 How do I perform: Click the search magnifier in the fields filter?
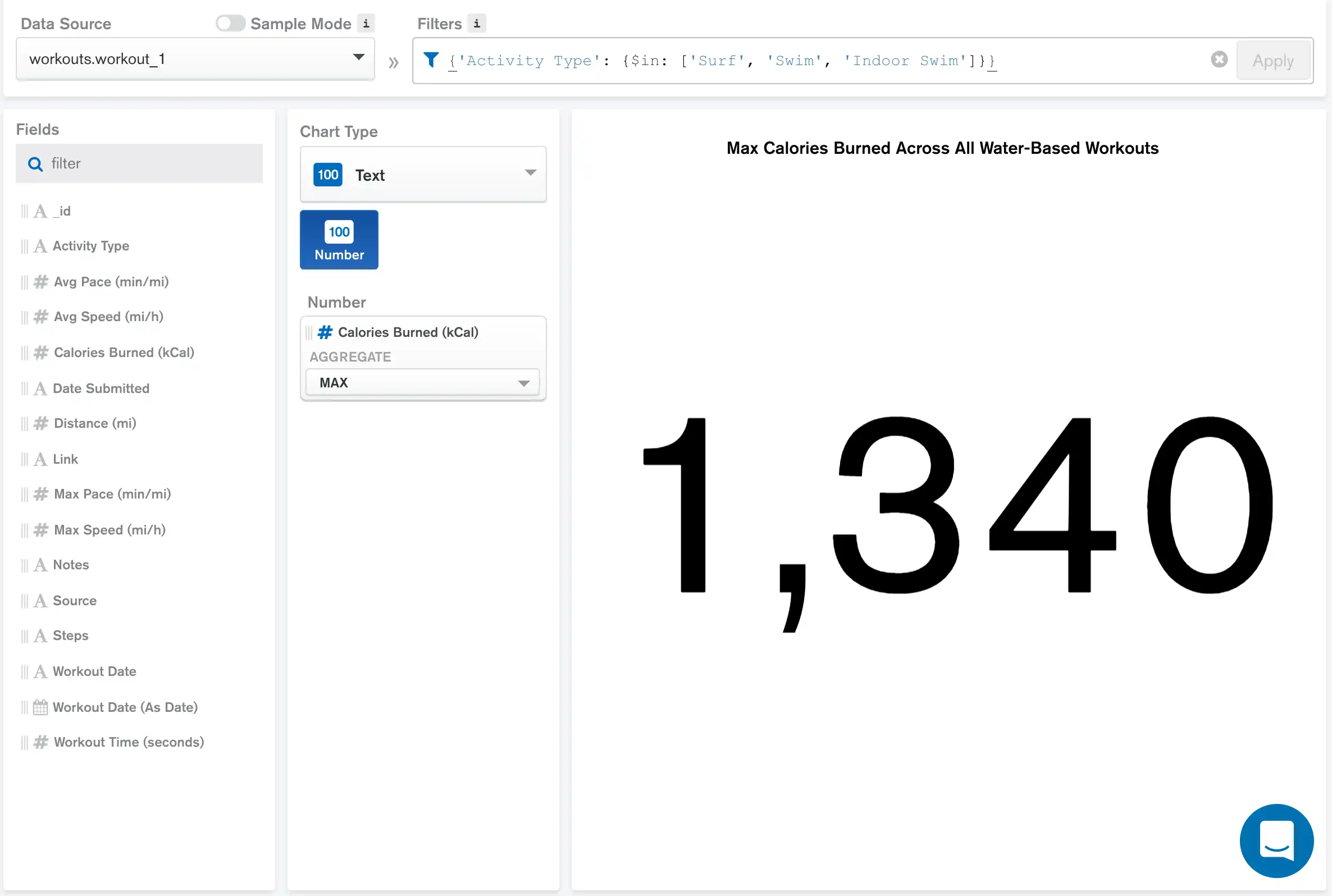tap(35, 164)
